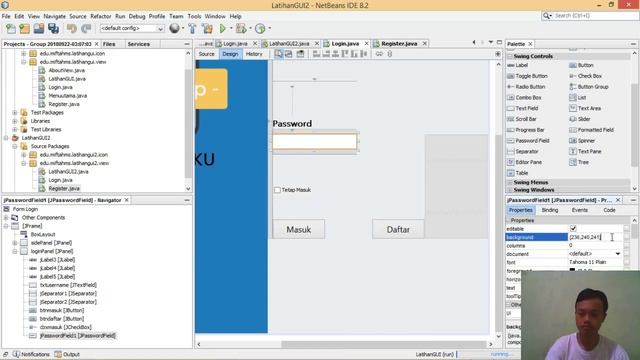Click the Save All toolbar icon

point(53,28)
